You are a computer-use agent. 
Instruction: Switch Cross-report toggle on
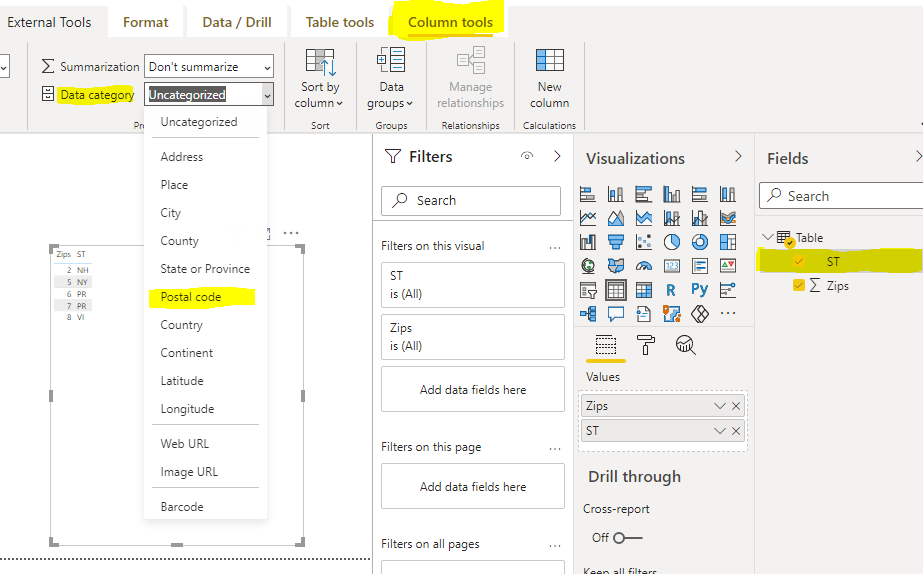[627, 537]
